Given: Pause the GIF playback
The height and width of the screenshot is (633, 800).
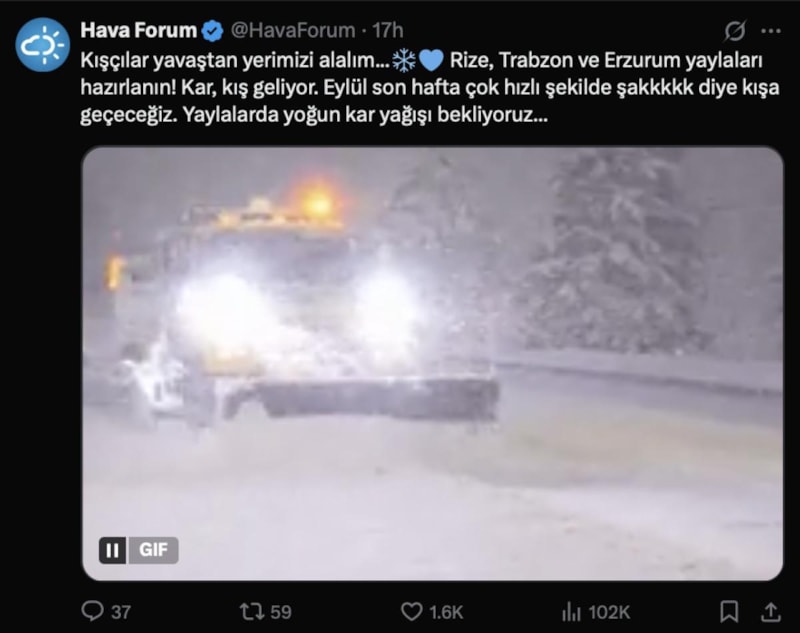Looking at the screenshot, I should click(x=112, y=550).
